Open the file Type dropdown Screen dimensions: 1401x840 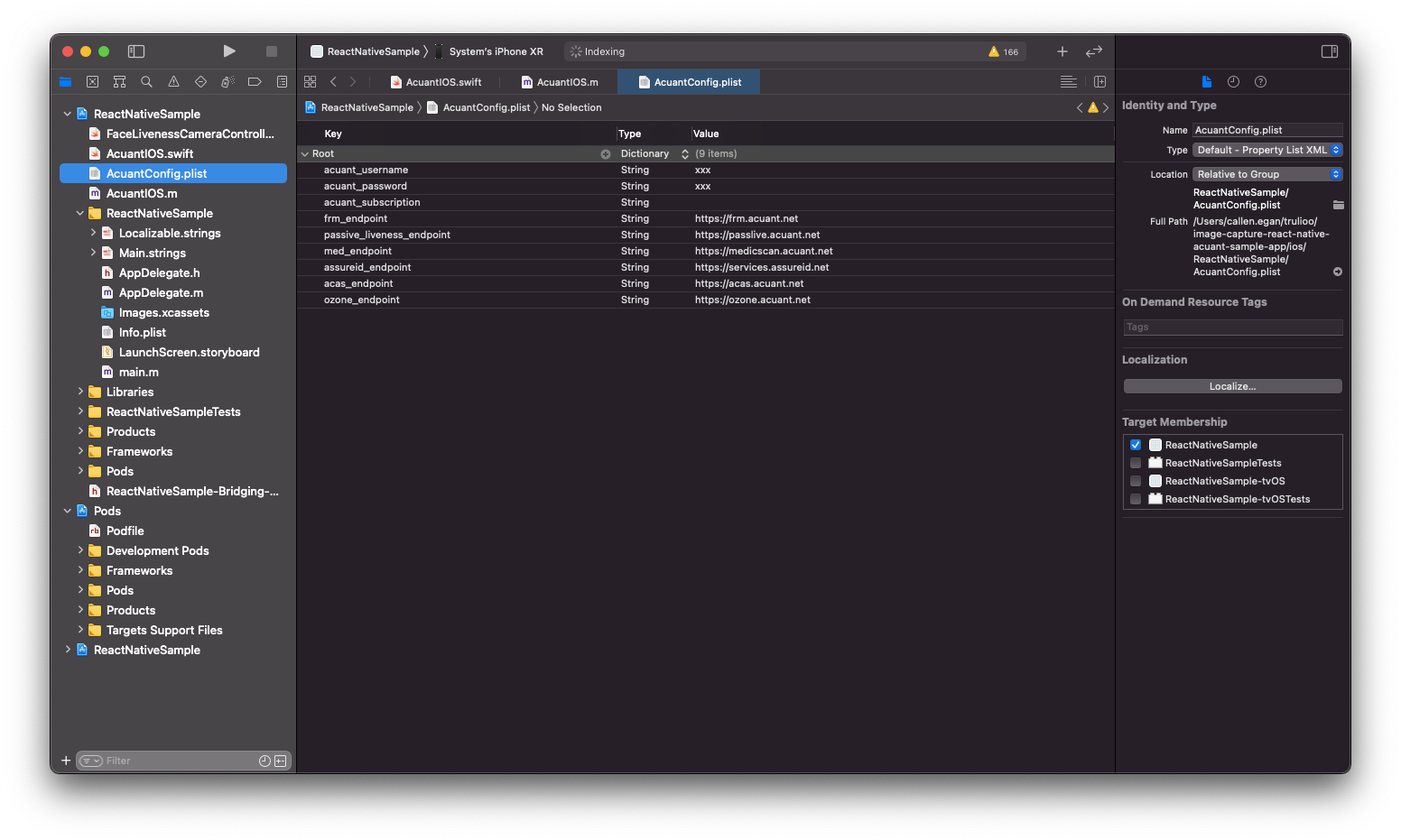pyautogui.click(x=1267, y=150)
